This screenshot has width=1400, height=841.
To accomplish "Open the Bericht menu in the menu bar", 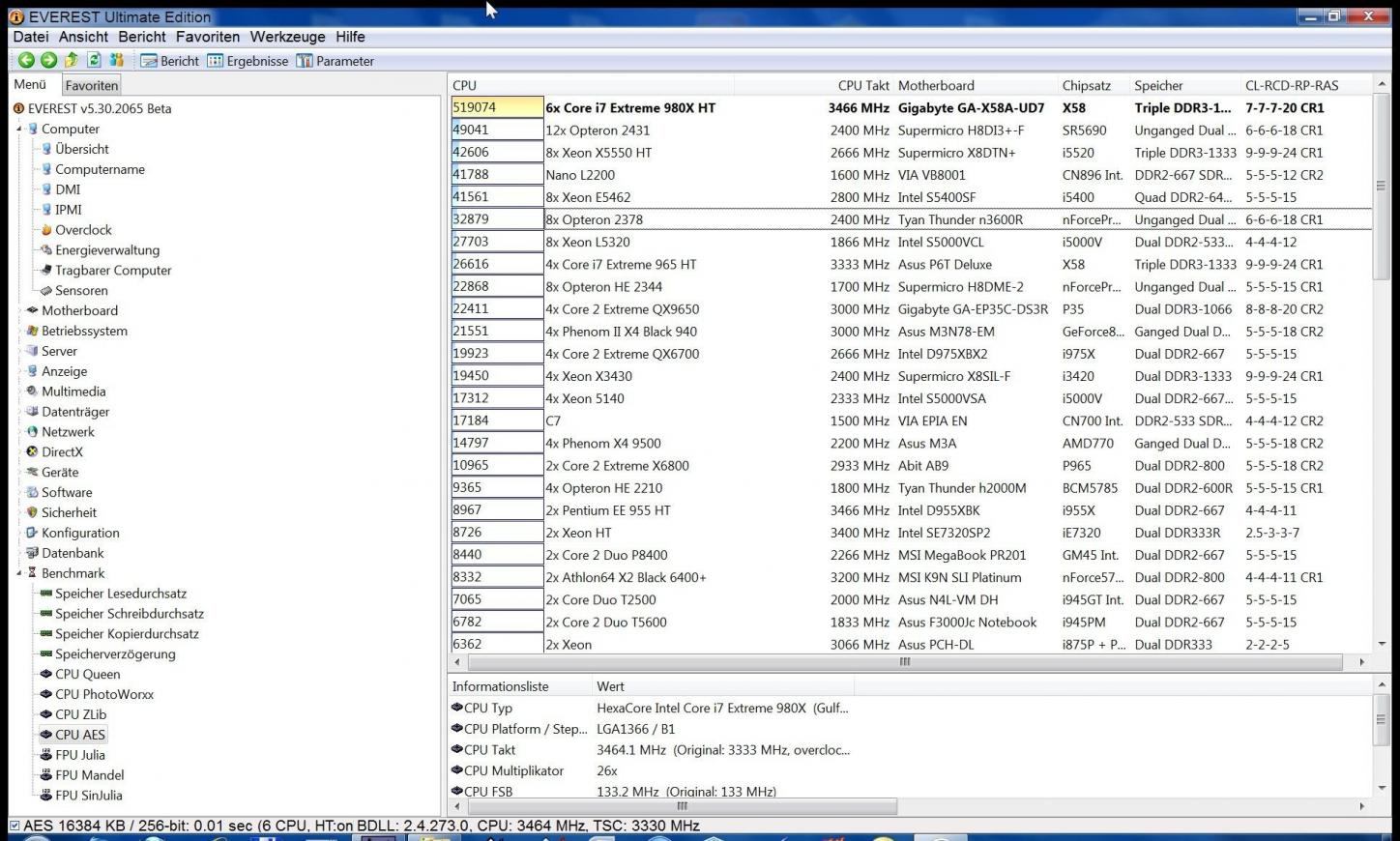I will coord(142,37).
